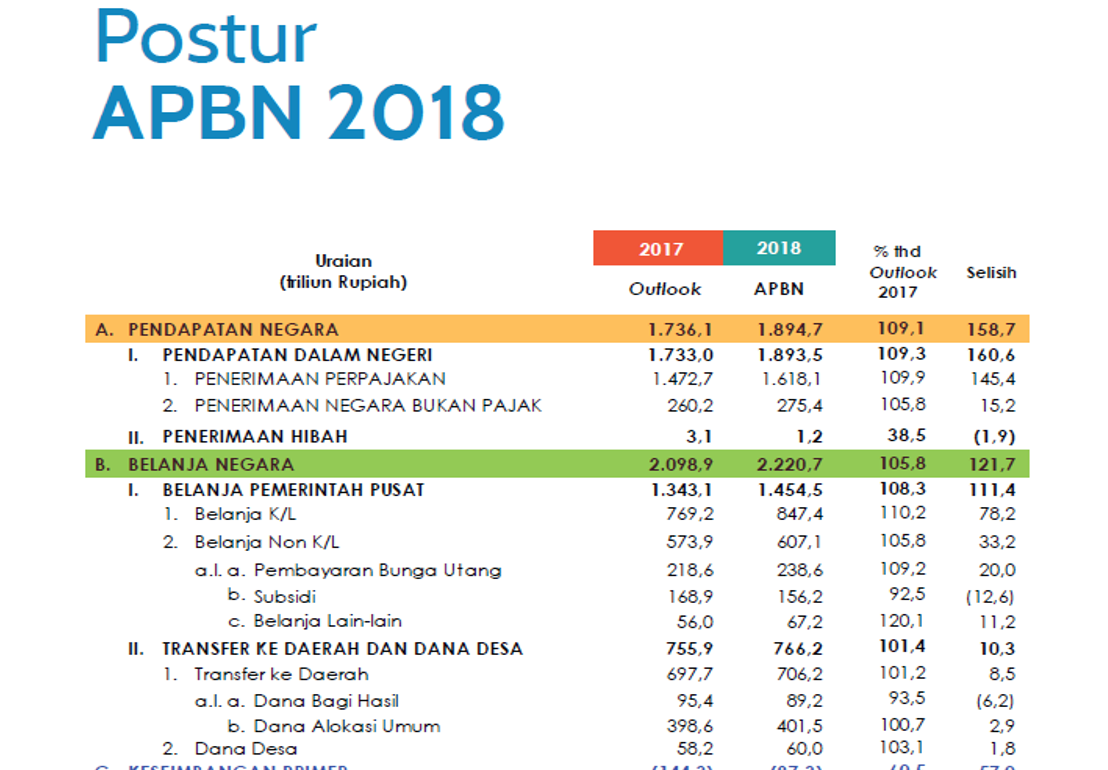The height and width of the screenshot is (770, 1108).
Task: Select the PENERIMAAN HIBAH row label
Action: 255,437
